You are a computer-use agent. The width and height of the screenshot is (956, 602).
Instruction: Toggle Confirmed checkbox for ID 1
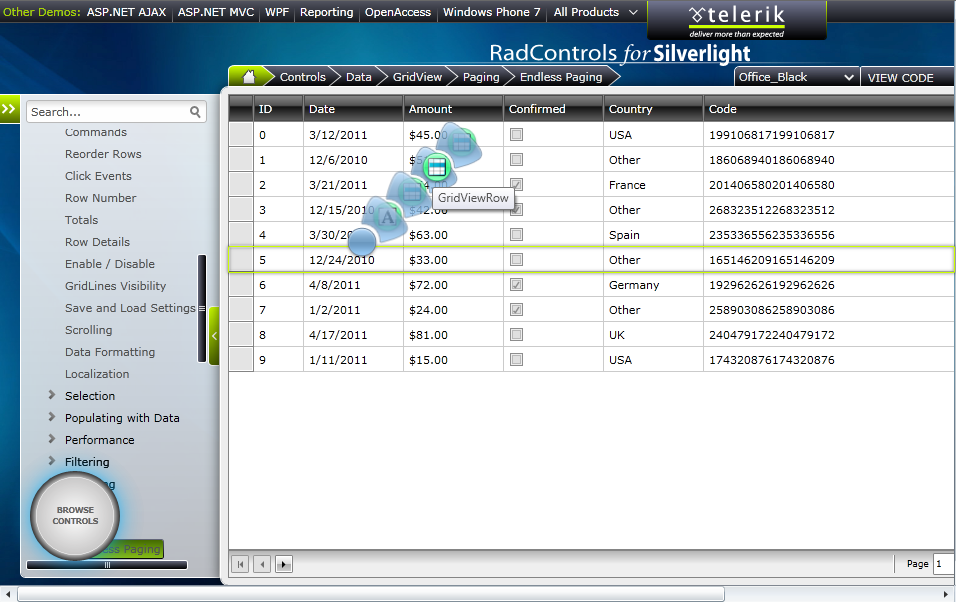tap(516, 159)
